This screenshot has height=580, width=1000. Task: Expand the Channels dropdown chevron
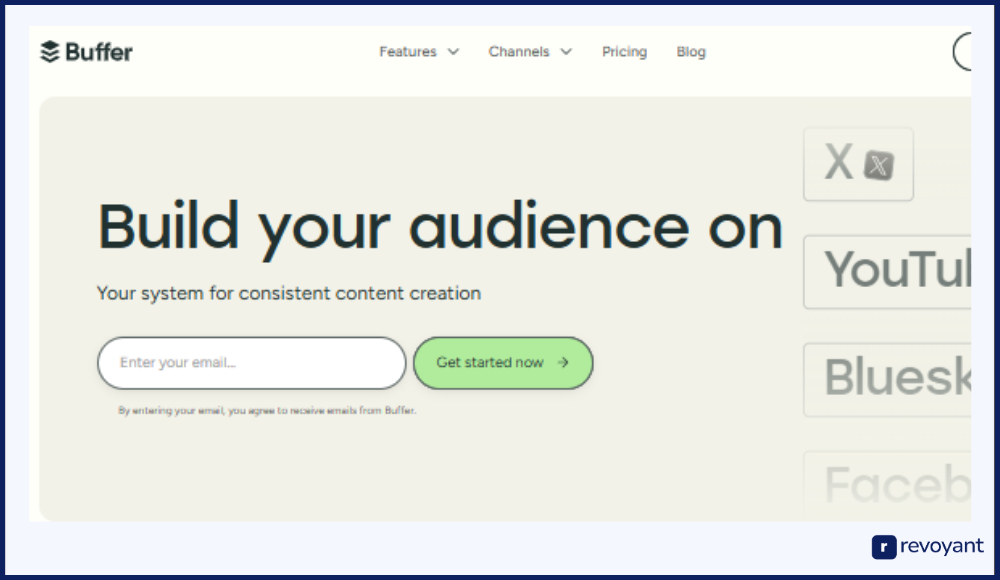566,52
